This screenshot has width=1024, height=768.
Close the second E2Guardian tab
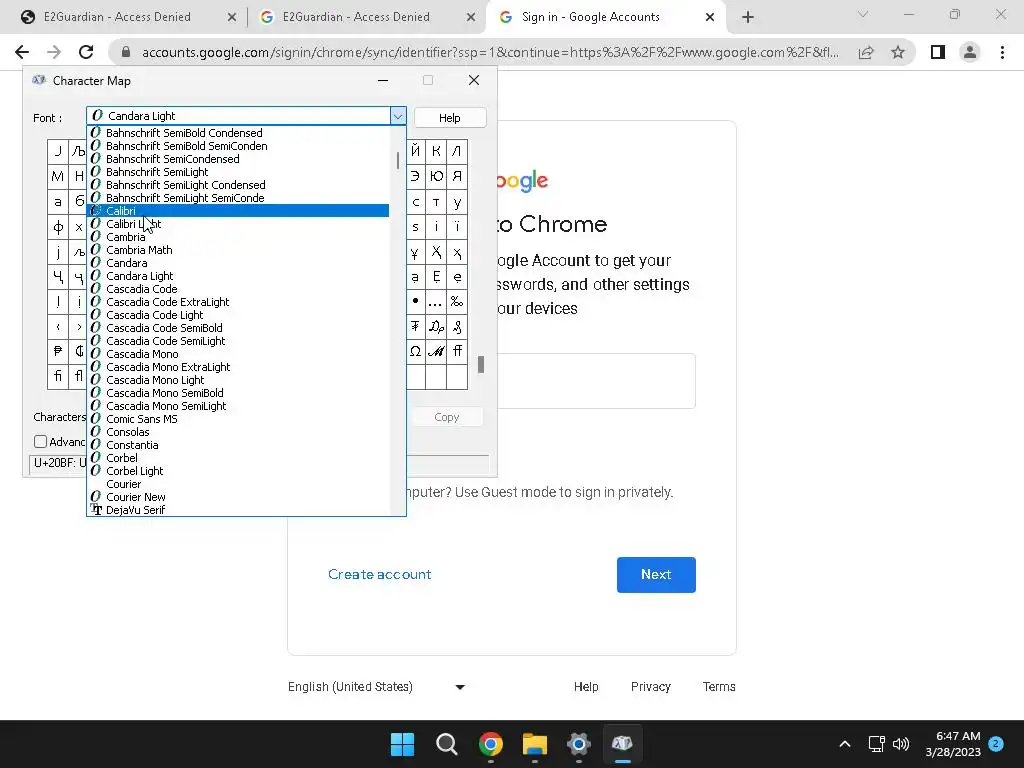tap(471, 18)
